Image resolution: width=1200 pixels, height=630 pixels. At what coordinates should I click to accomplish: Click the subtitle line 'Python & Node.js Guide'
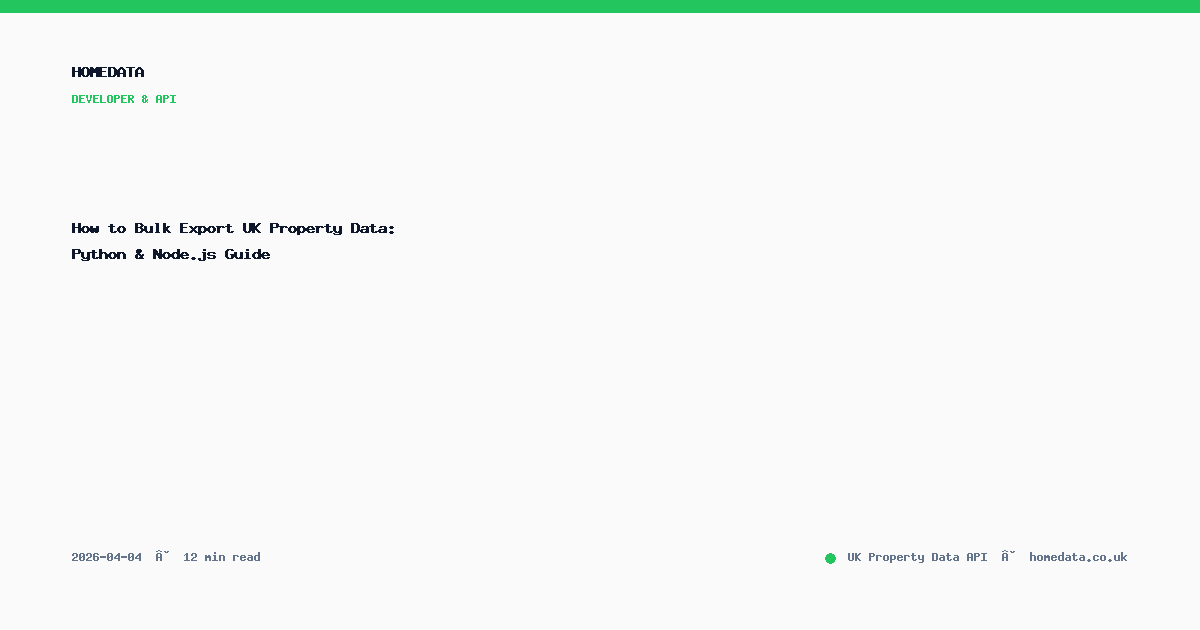(171, 255)
